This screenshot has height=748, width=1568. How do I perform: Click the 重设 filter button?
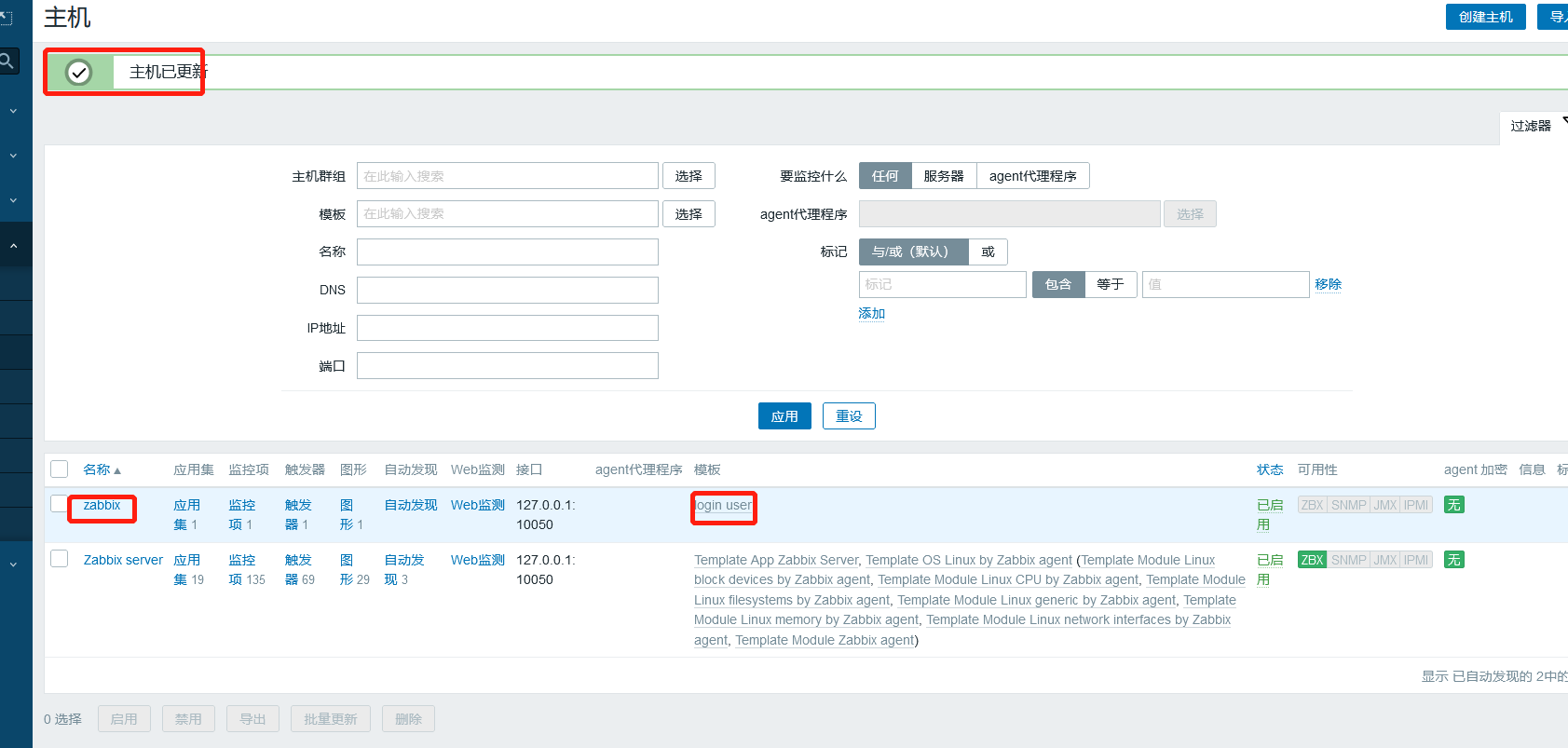849,416
